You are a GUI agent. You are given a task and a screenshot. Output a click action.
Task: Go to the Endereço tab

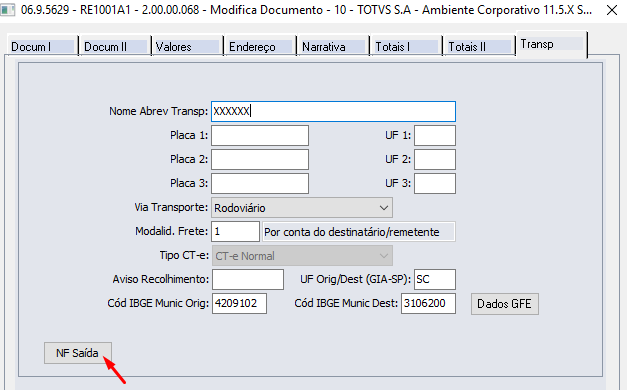click(x=260, y=46)
